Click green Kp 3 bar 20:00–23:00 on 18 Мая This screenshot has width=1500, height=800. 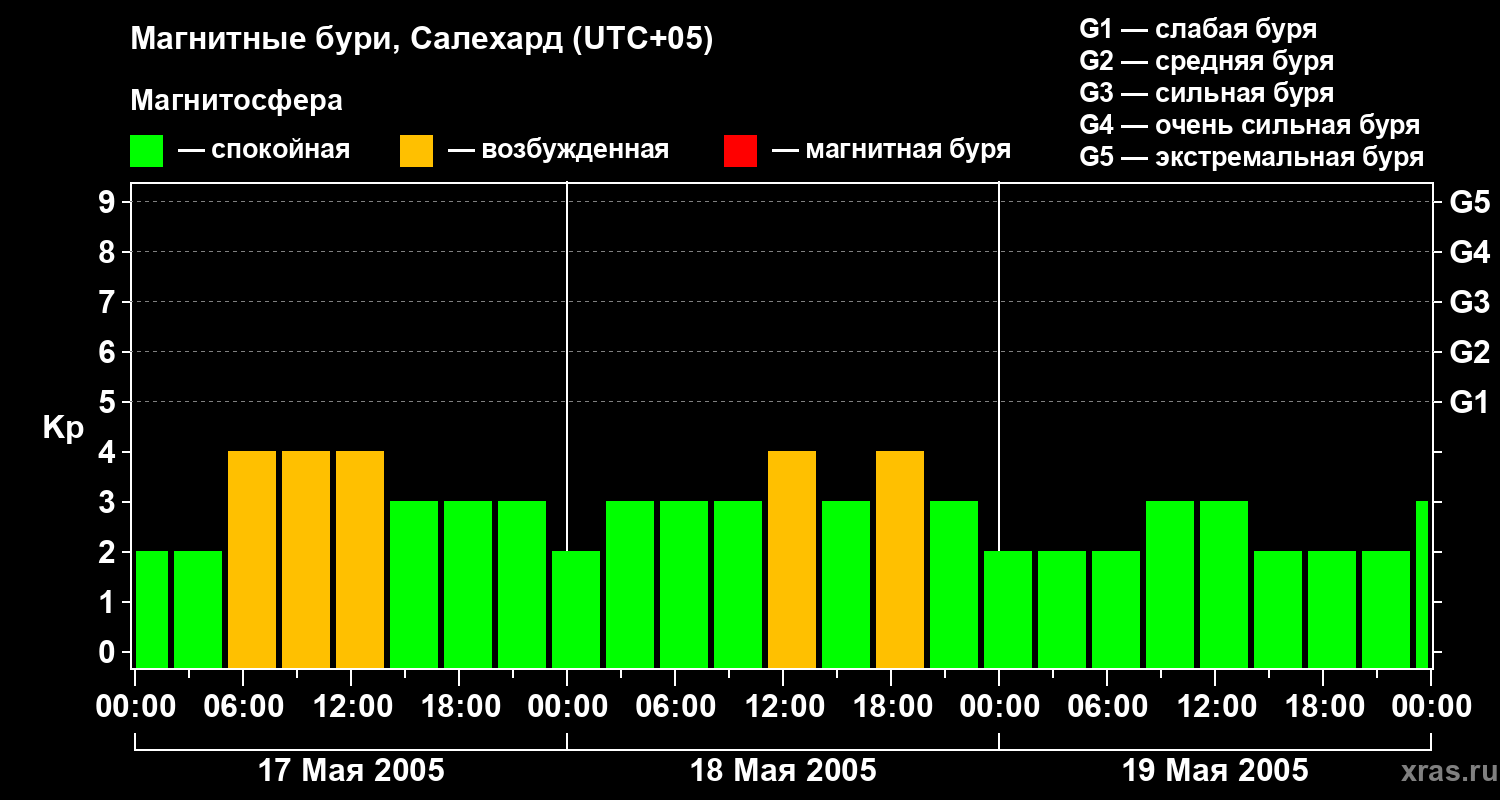point(954,584)
